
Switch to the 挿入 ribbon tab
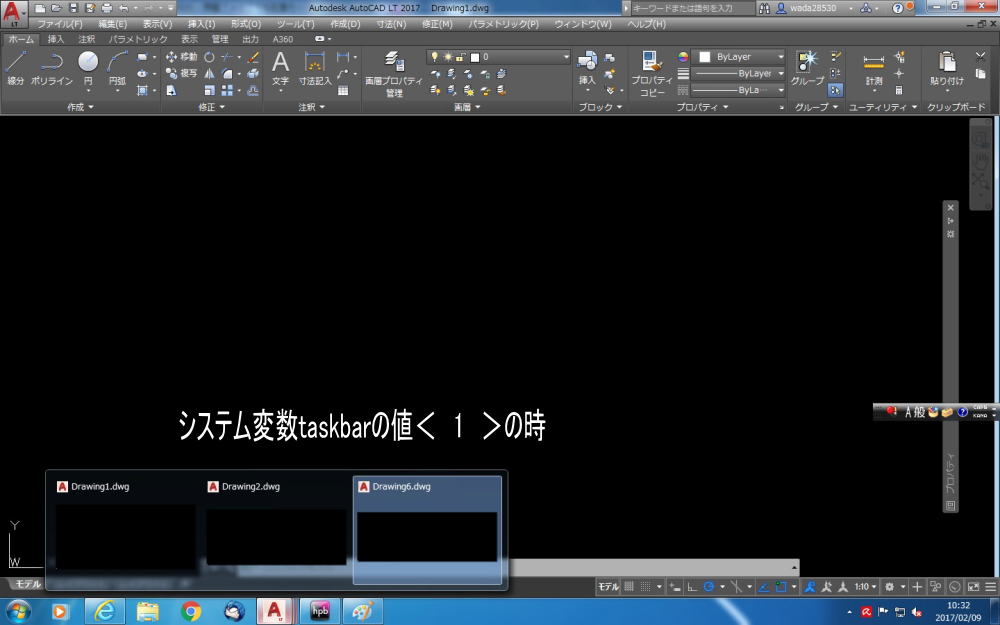click(56, 39)
